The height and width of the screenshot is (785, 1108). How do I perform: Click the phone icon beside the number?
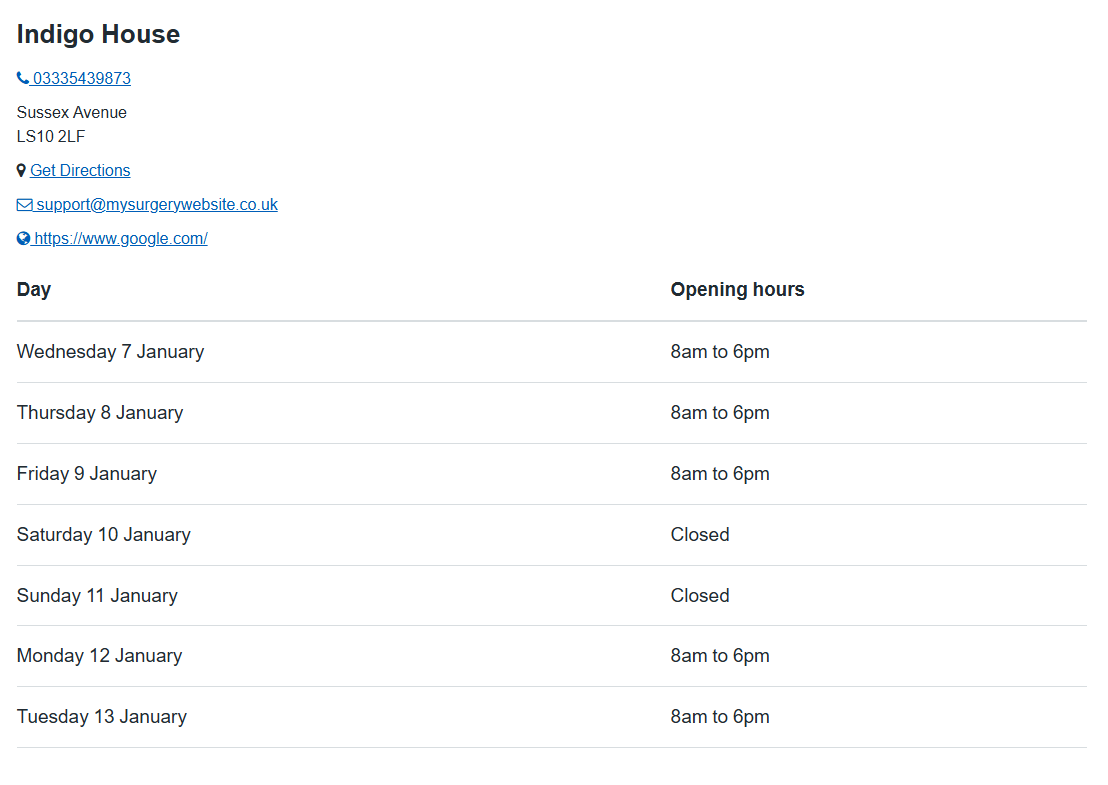coord(23,78)
